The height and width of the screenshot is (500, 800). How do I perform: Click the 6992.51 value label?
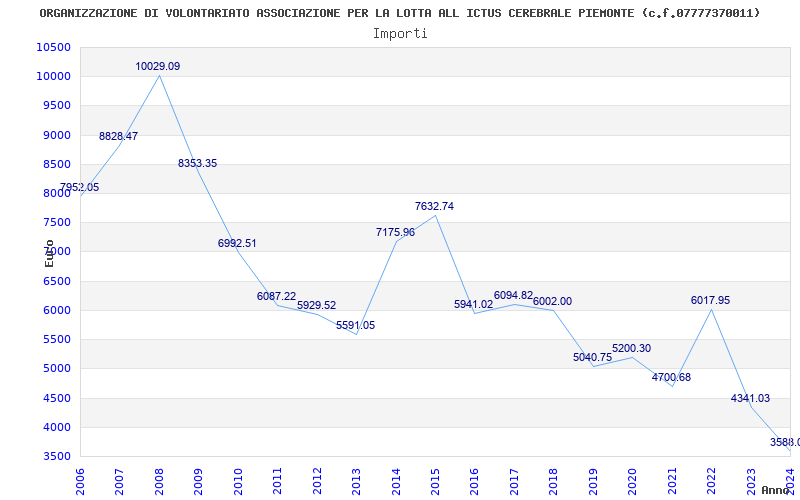click(237, 243)
